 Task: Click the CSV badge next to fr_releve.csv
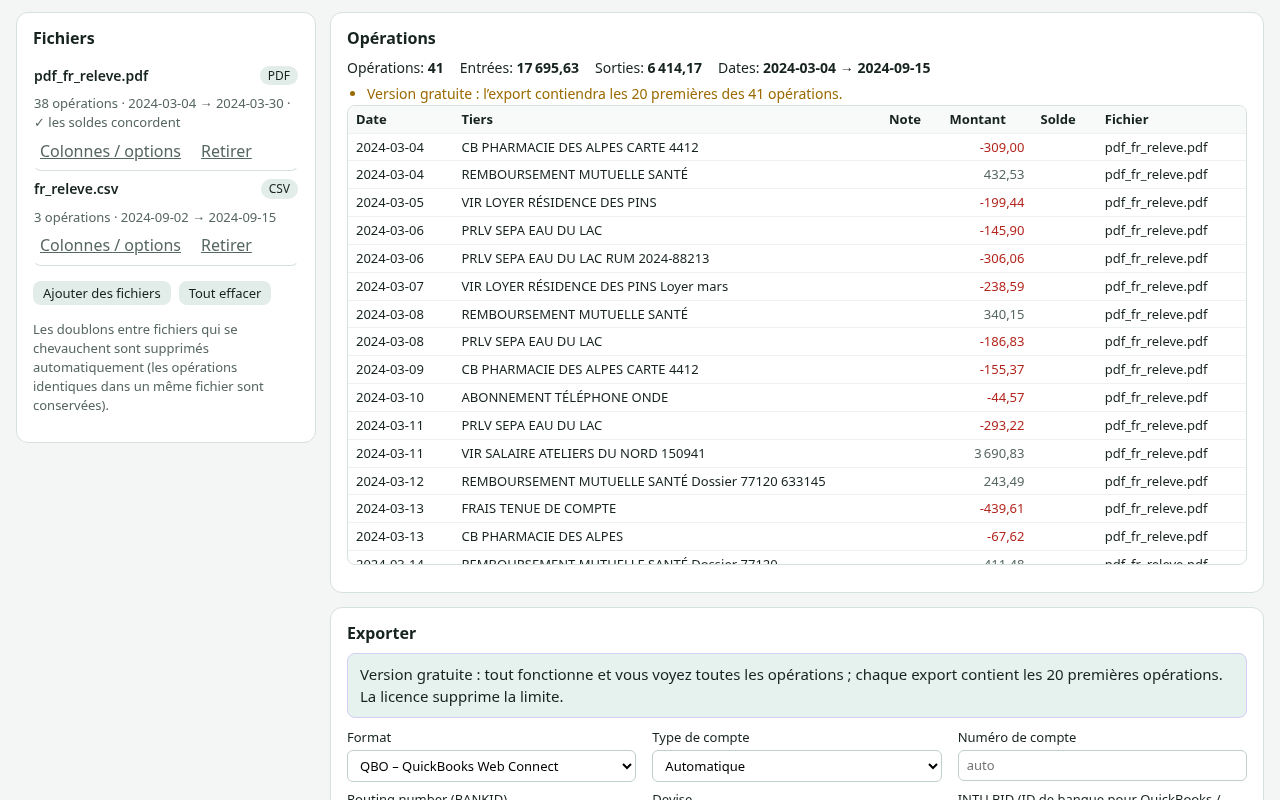[x=279, y=189]
